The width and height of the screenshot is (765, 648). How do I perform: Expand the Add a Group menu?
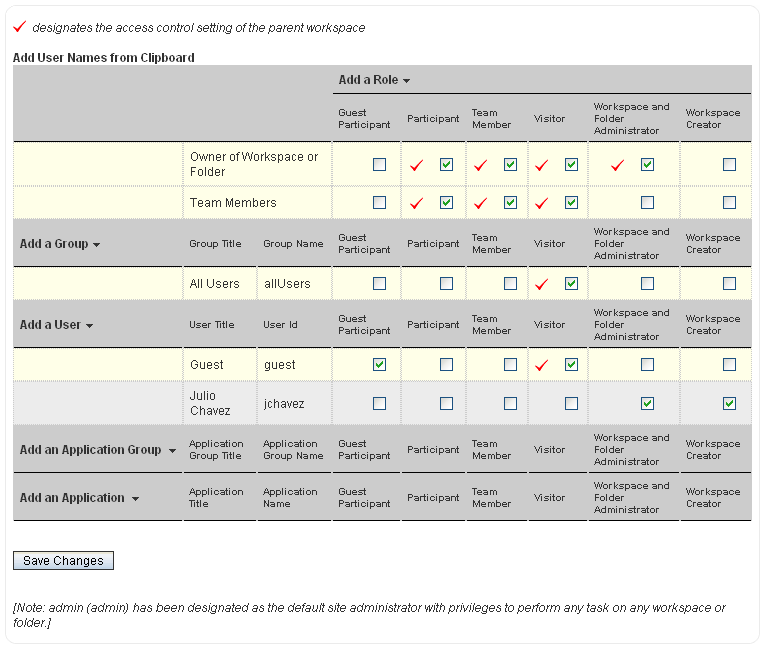pyautogui.click(x=59, y=244)
